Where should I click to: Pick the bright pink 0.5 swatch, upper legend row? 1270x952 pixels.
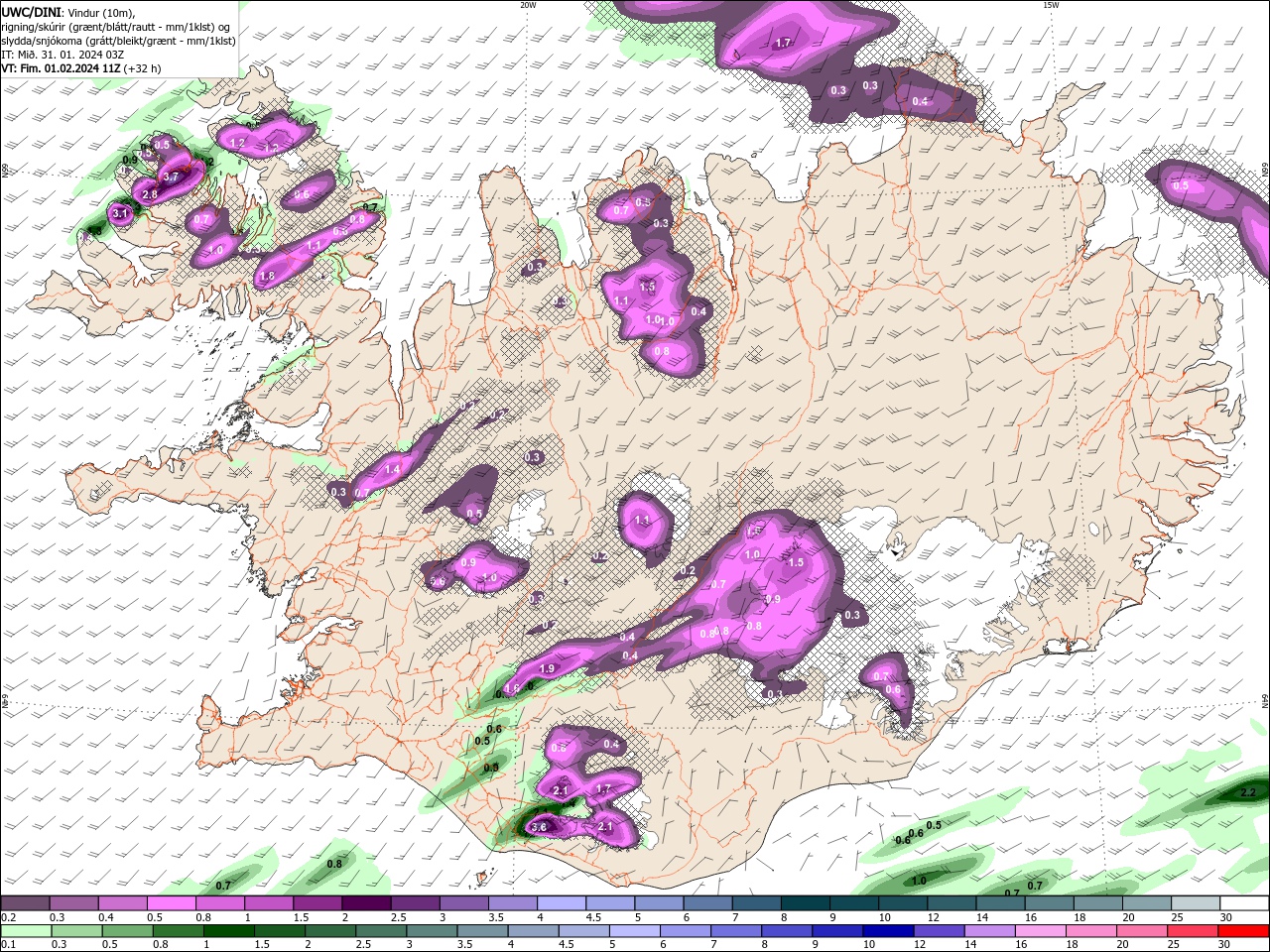pyautogui.click(x=171, y=903)
